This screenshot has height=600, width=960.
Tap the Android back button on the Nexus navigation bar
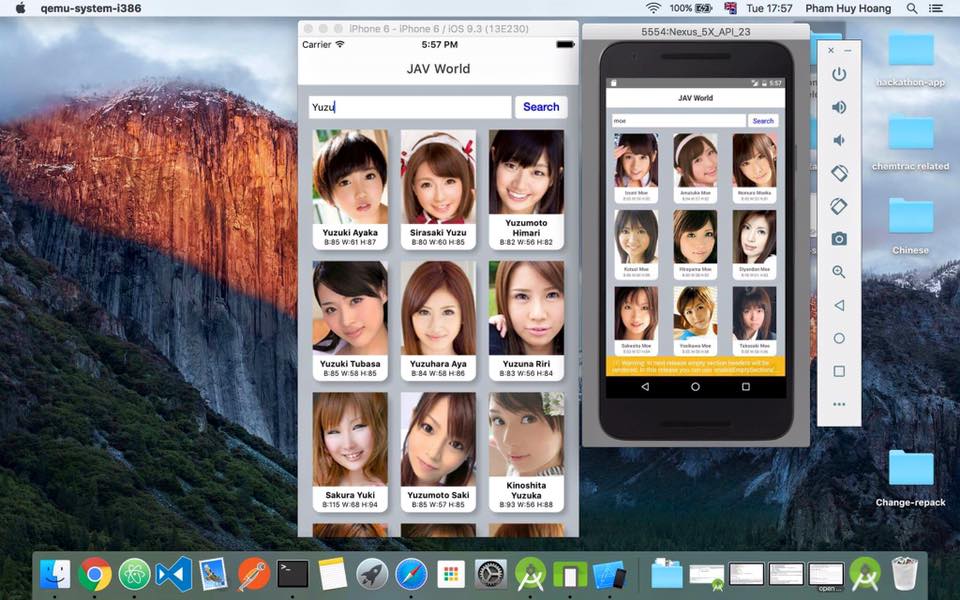pos(645,386)
